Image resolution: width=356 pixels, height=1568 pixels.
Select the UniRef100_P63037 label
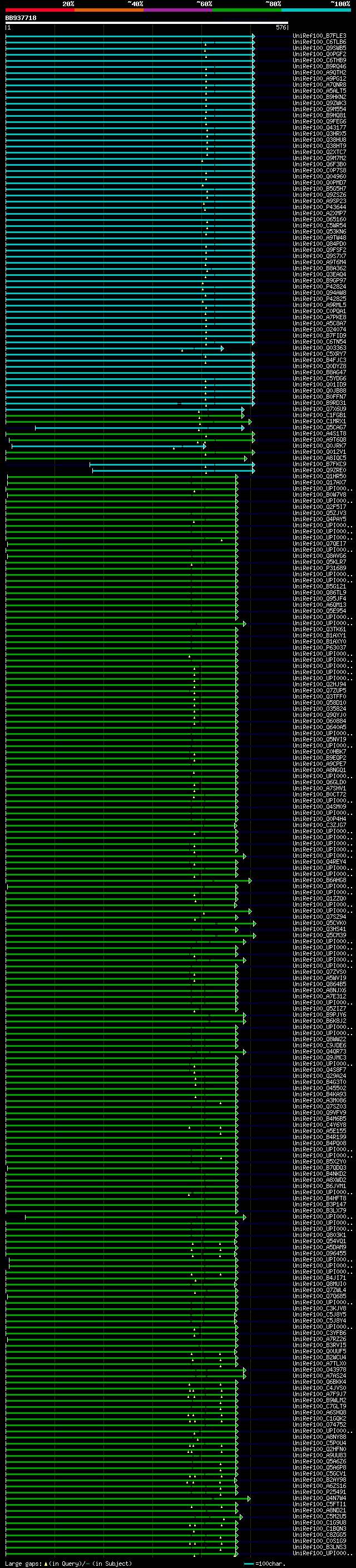click(319, 647)
